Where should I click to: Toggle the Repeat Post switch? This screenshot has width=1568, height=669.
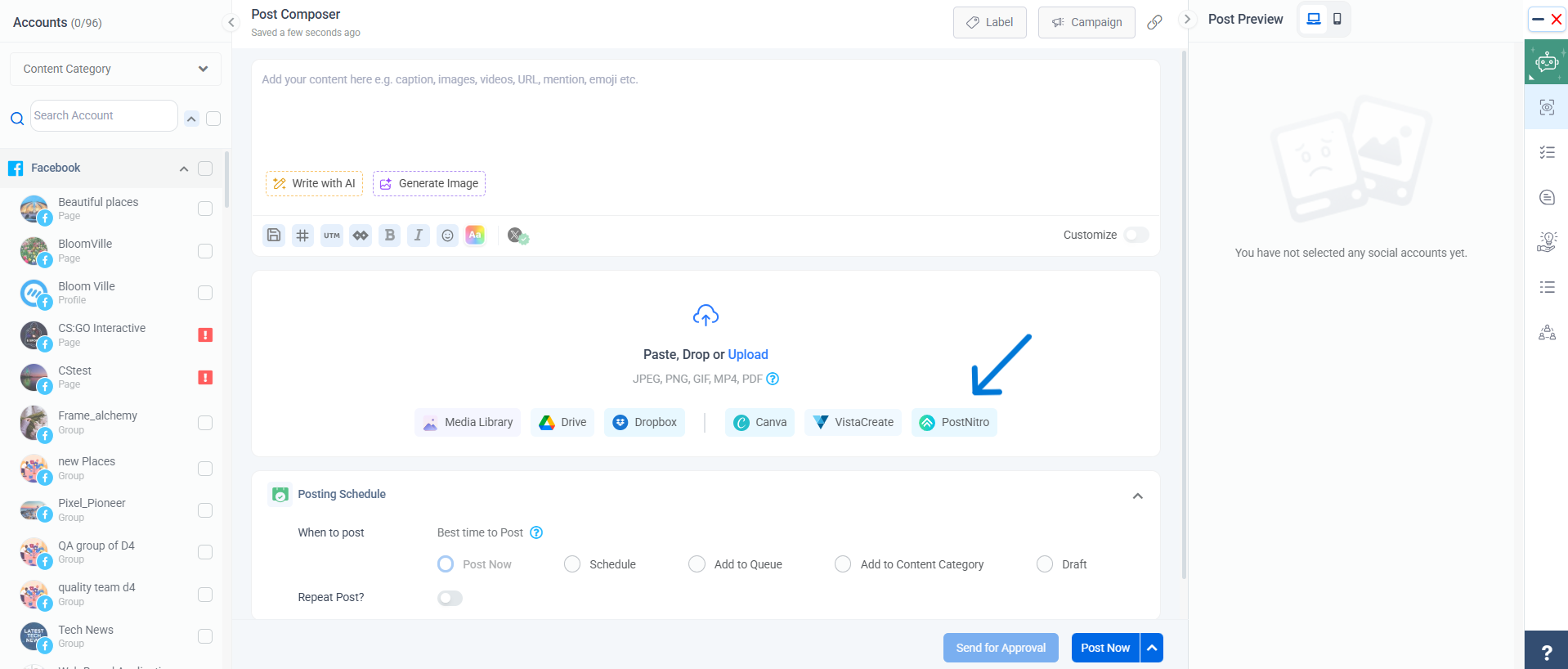[x=450, y=598]
